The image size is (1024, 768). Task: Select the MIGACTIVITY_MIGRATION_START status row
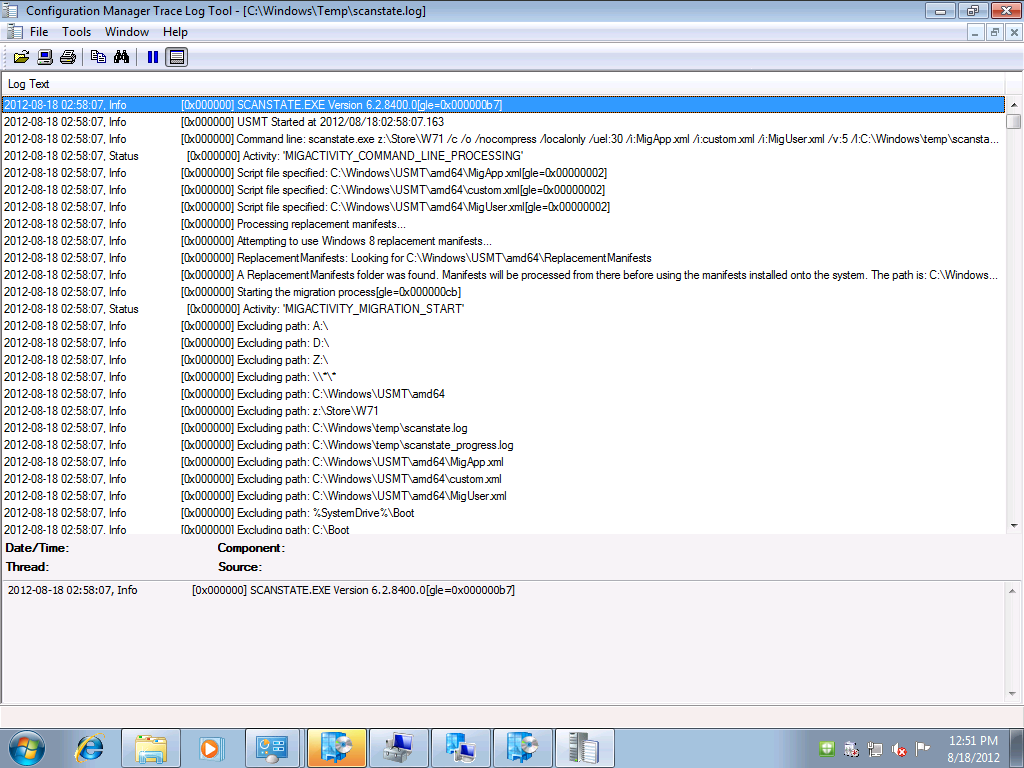pyautogui.click(x=503, y=308)
